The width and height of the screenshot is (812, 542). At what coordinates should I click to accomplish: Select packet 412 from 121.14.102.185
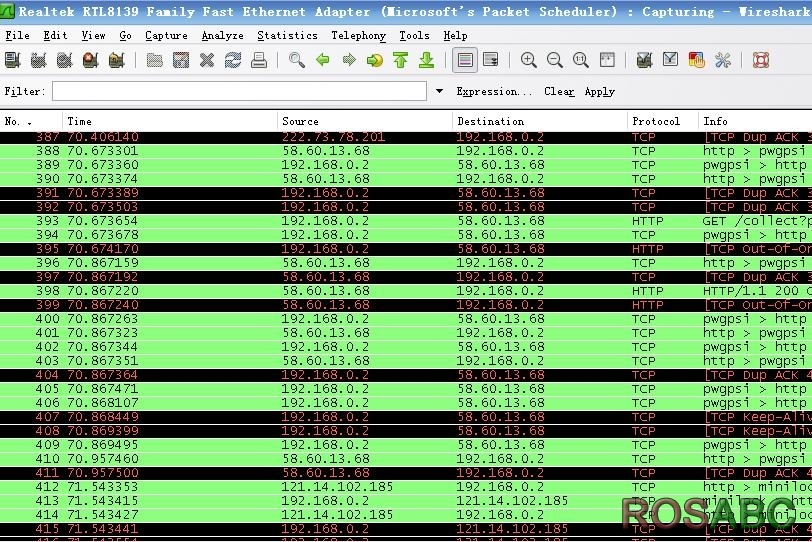pos(406,486)
